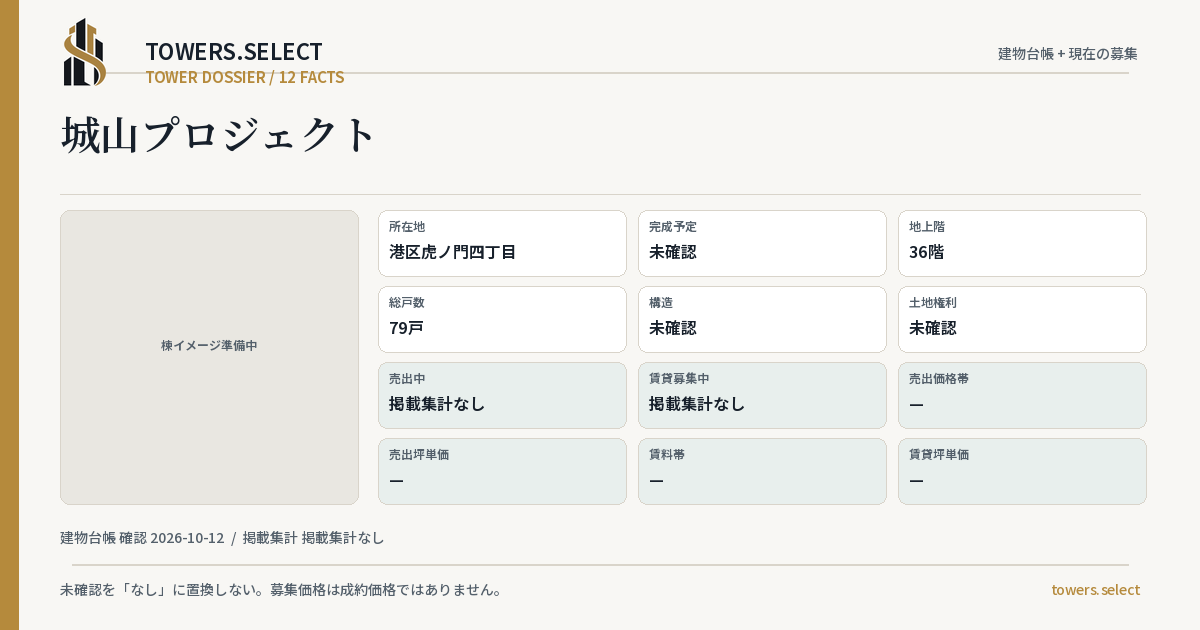Click the TOWERS.SELECT site title
1200x630 pixels.
coord(234,51)
